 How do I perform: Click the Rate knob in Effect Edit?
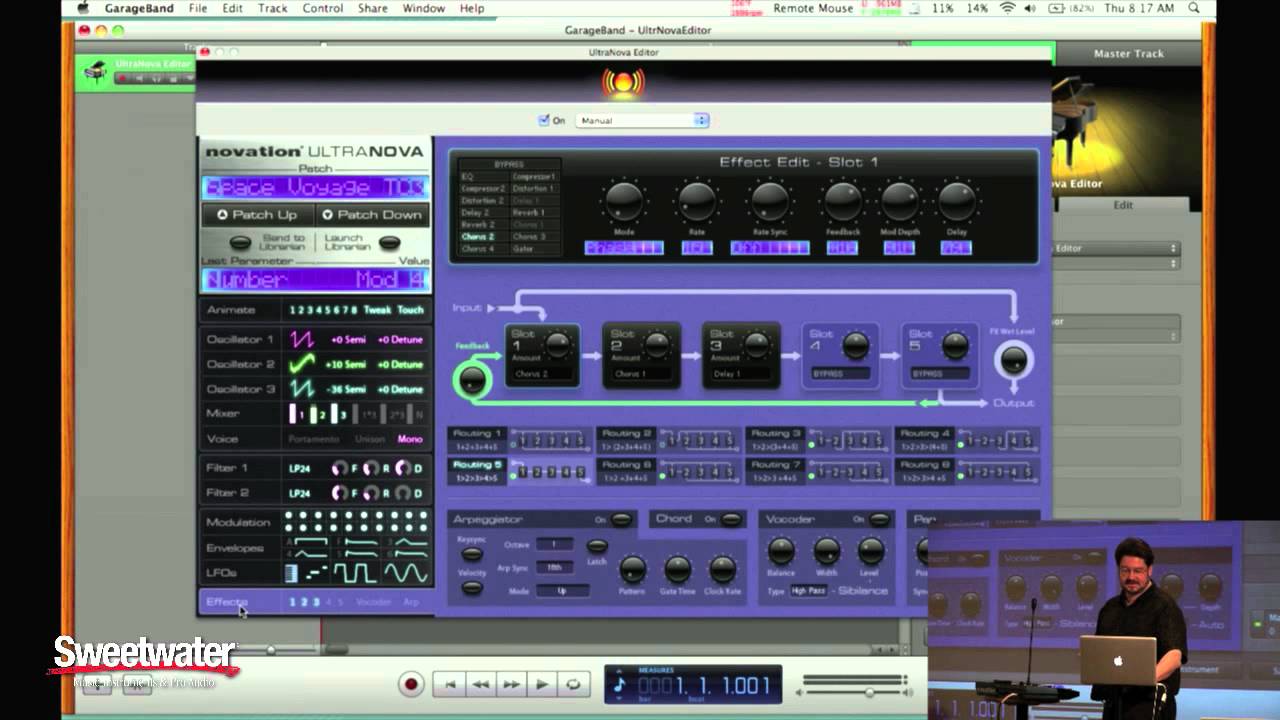(x=697, y=202)
